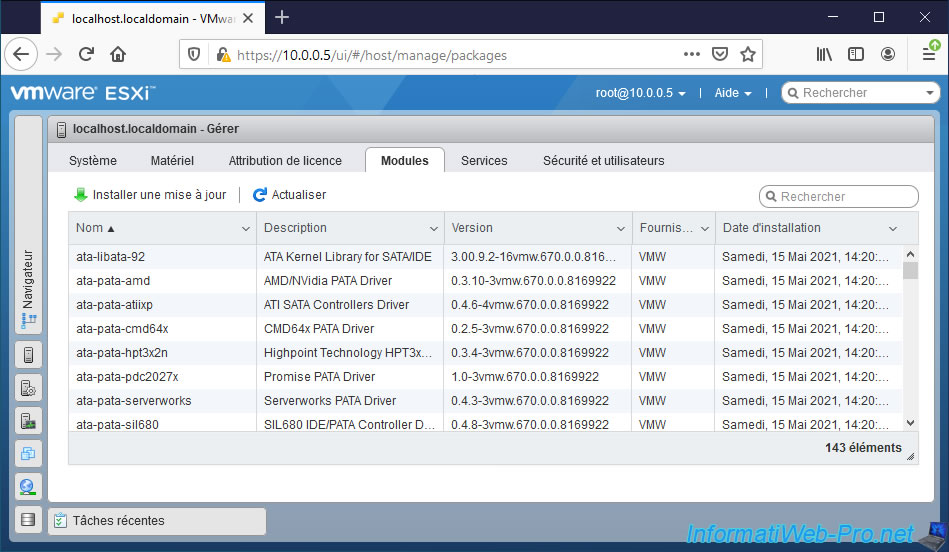The image size is (949, 552).
Task: Open page actions three-dot menu
Action: coord(692,54)
